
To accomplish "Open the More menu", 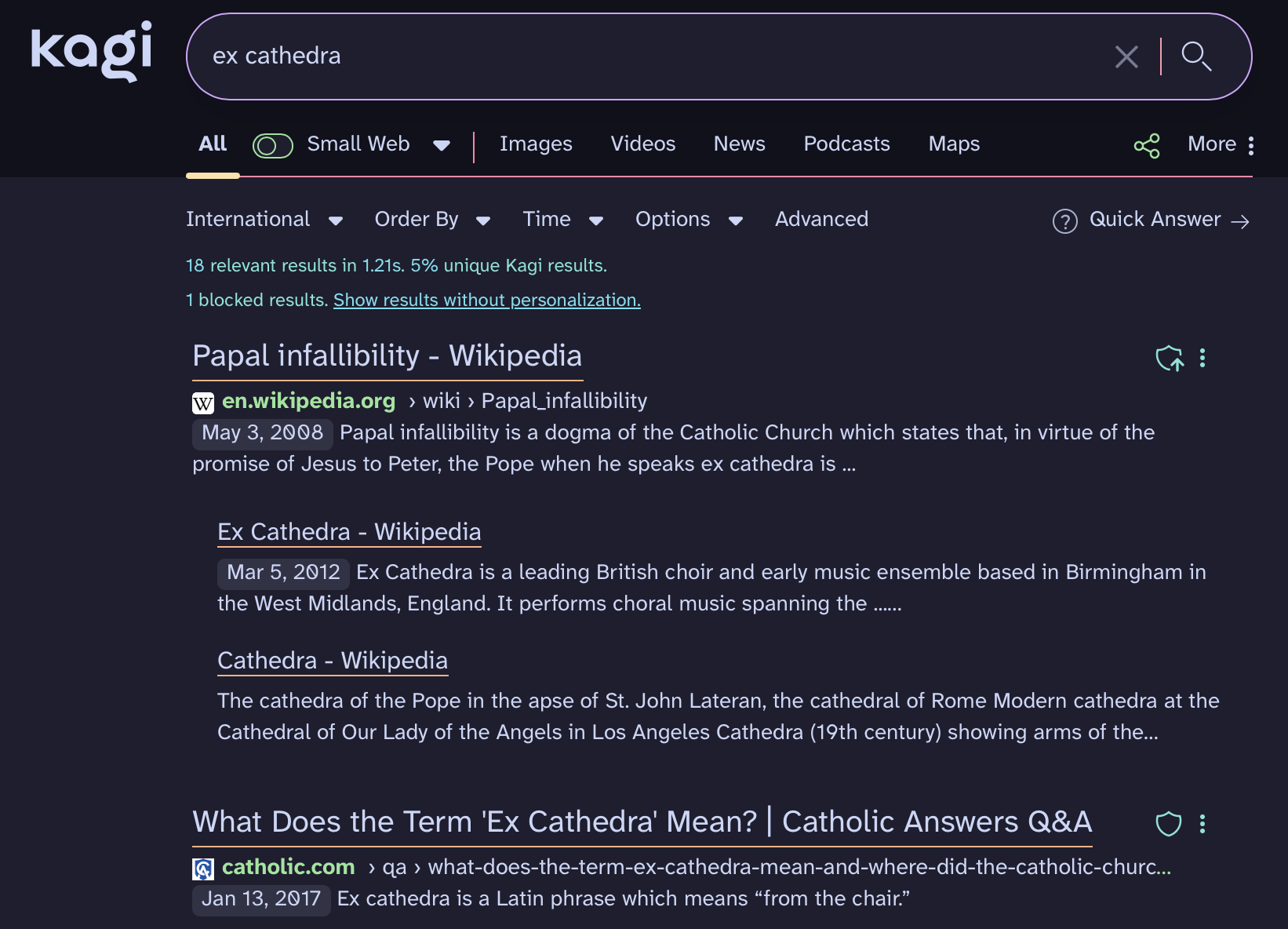I will point(1221,144).
